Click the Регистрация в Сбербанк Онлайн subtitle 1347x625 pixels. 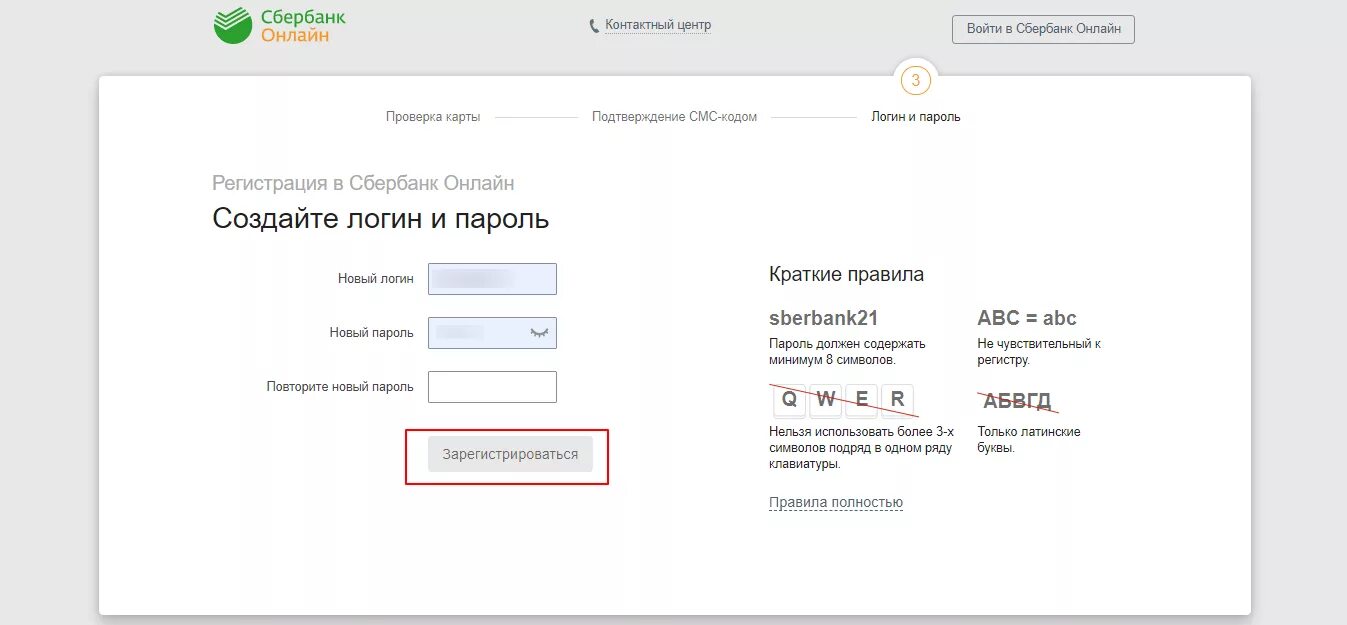click(363, 183)
